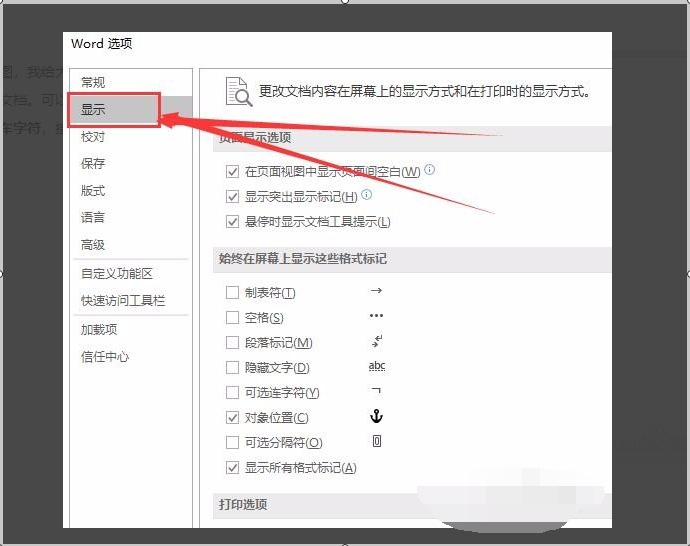This screenshot has height=546, width=690.
Task: Click the document magnifier display icon
Action: [x=239, y=92]
